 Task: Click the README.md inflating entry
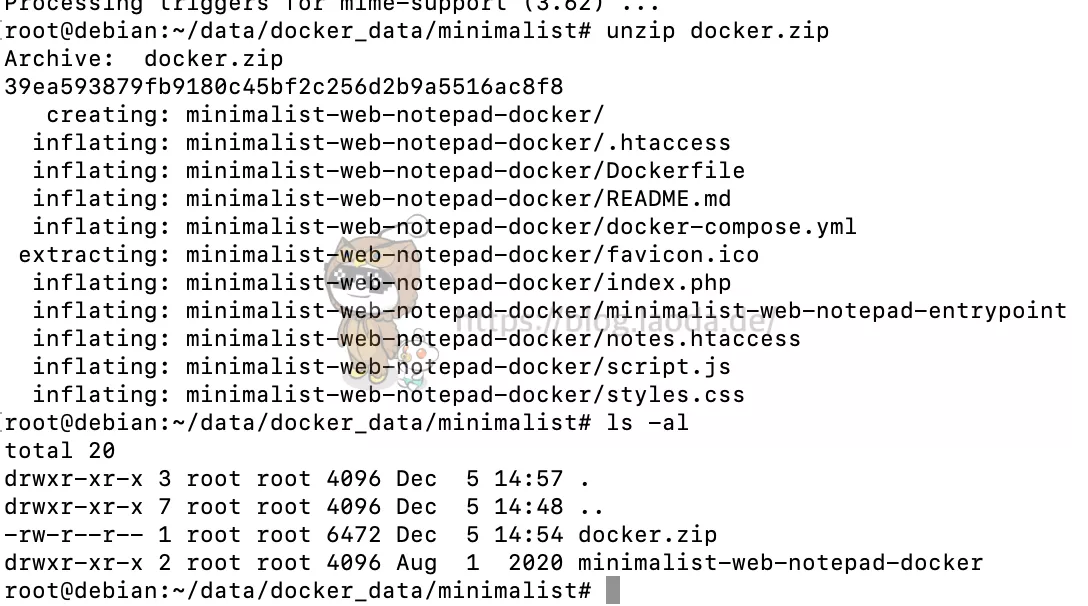[458, 198]
